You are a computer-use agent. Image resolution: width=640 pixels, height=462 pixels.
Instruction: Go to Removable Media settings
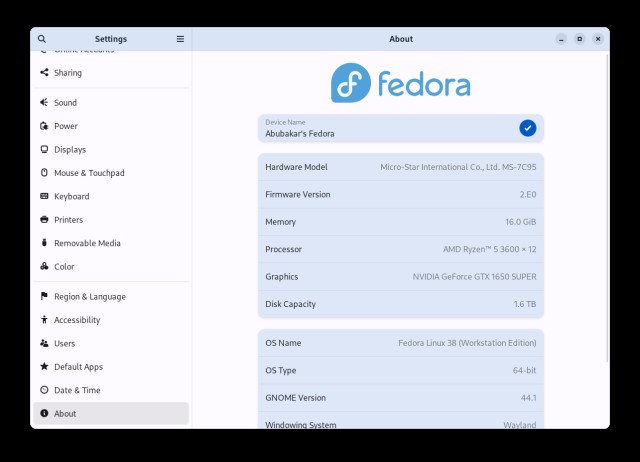click(x=111, y=243)
